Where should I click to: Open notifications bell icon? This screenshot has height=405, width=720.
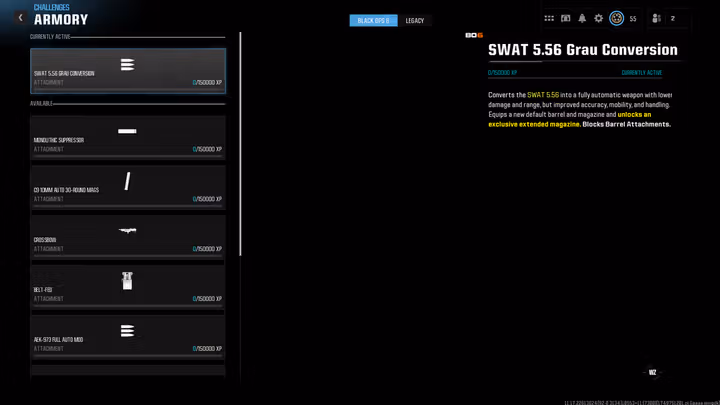pyautogui.click(x=582, y=18)
